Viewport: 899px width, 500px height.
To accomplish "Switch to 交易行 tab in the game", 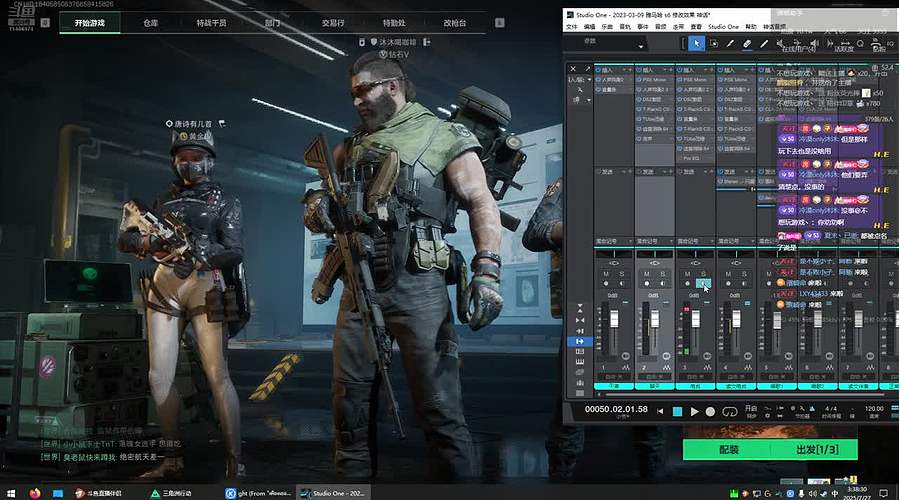I will point(333,23).
